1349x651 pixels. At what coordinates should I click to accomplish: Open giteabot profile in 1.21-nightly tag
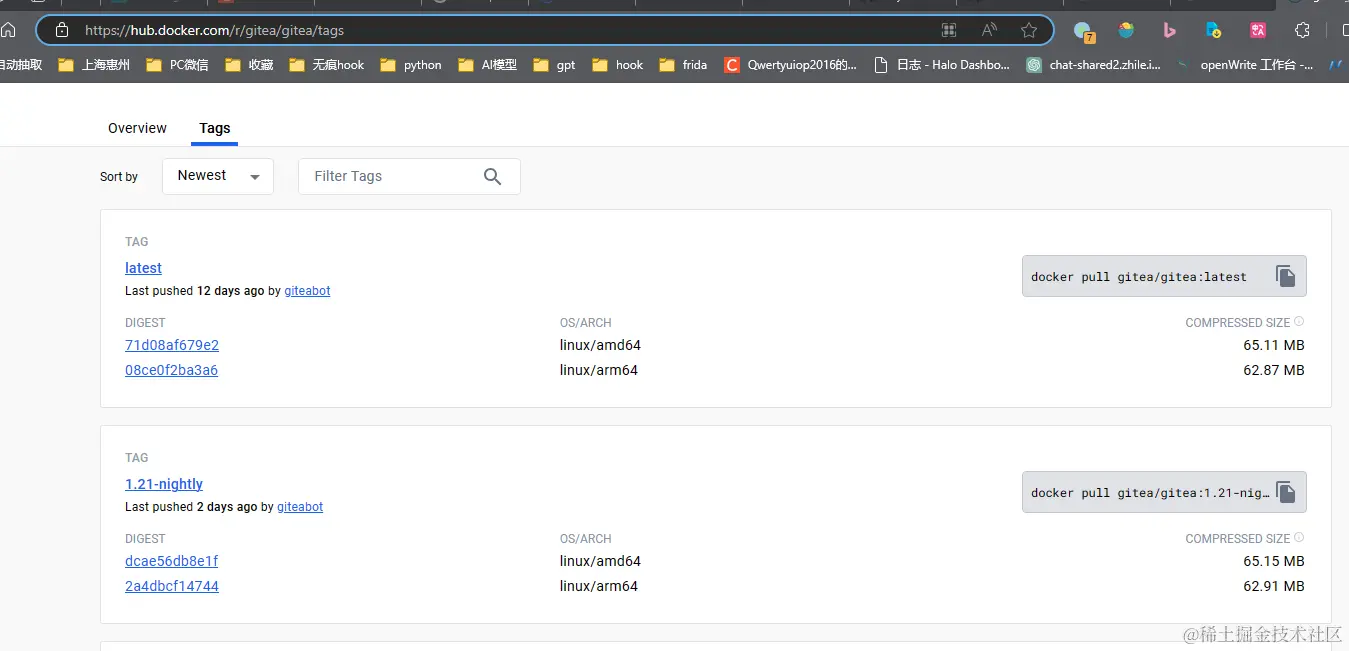(x=300, y=507)
